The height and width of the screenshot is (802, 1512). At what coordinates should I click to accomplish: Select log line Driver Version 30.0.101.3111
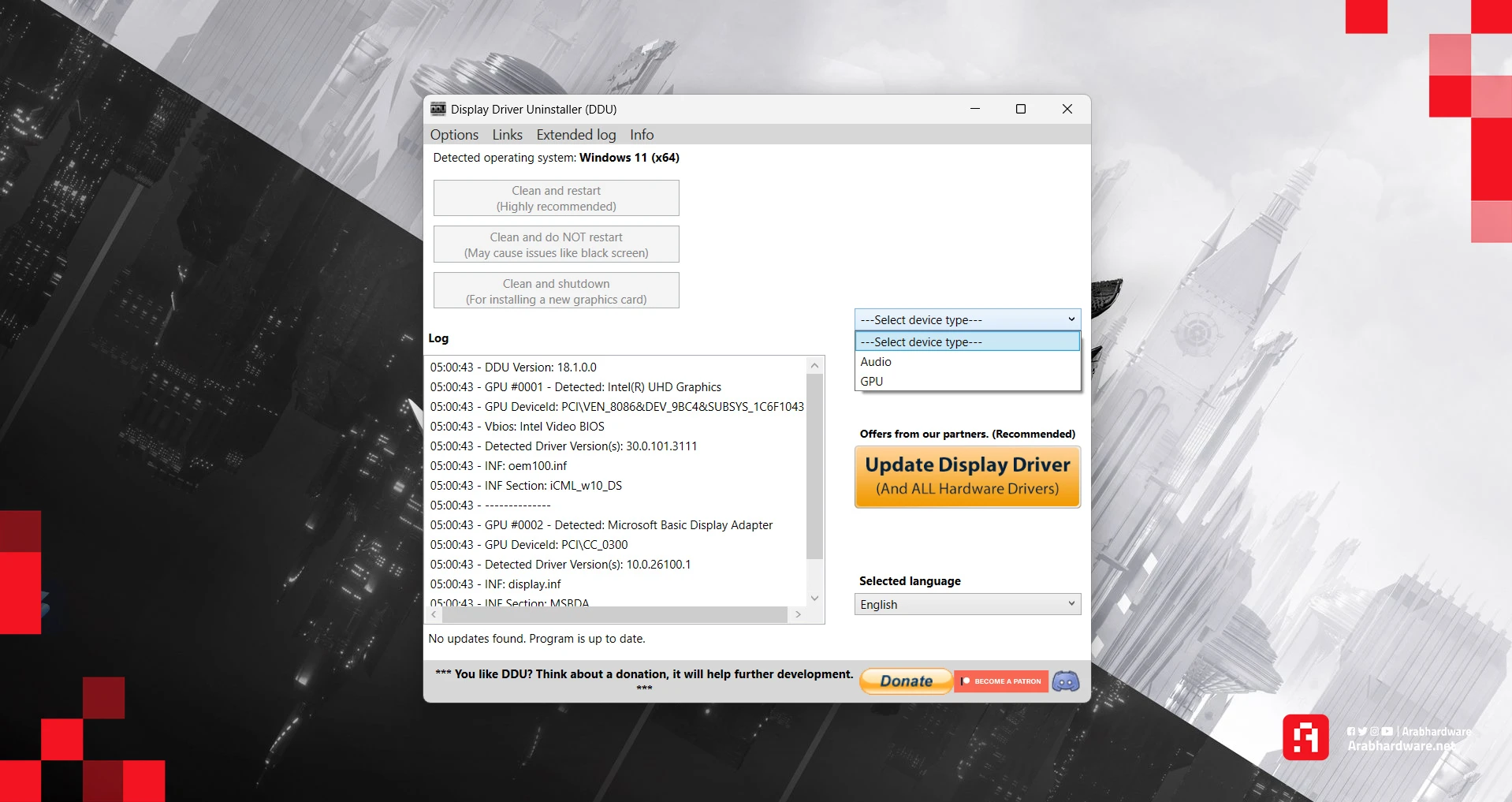point(564,446)
